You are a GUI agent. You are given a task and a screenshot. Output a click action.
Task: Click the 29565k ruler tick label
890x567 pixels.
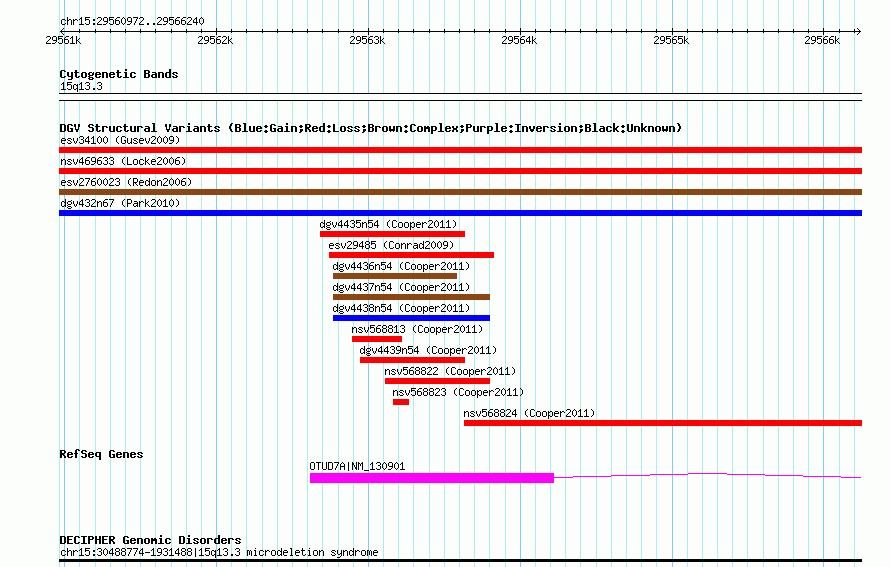671,40
